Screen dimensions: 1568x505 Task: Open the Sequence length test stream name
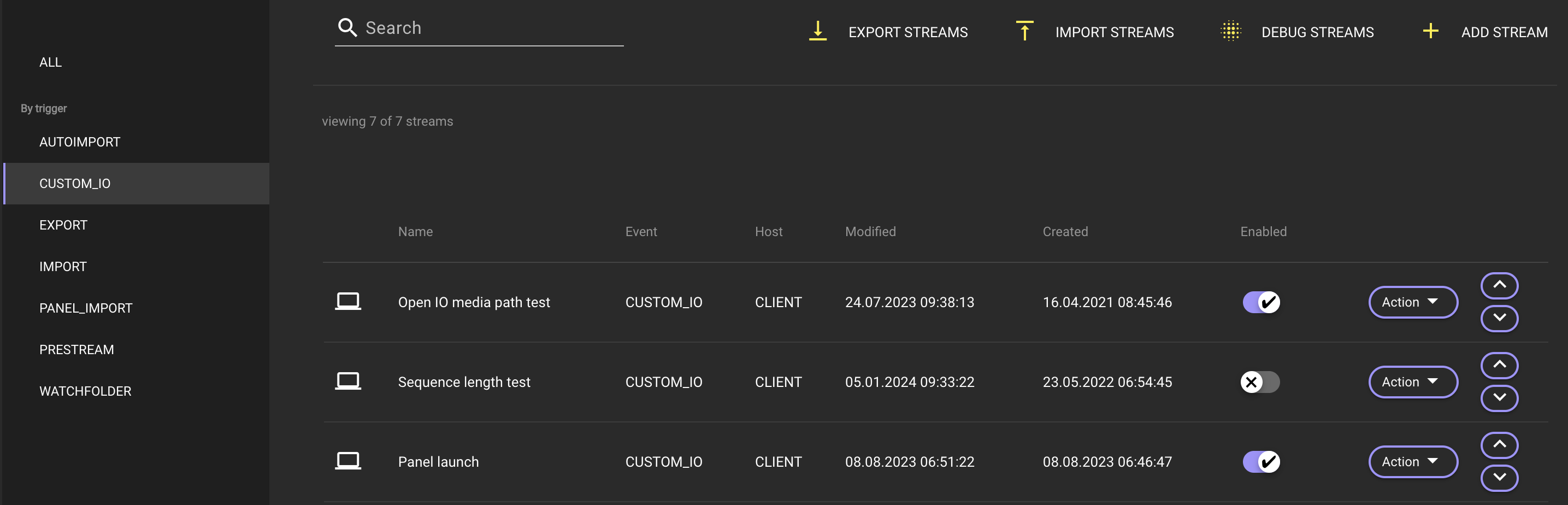464,382
